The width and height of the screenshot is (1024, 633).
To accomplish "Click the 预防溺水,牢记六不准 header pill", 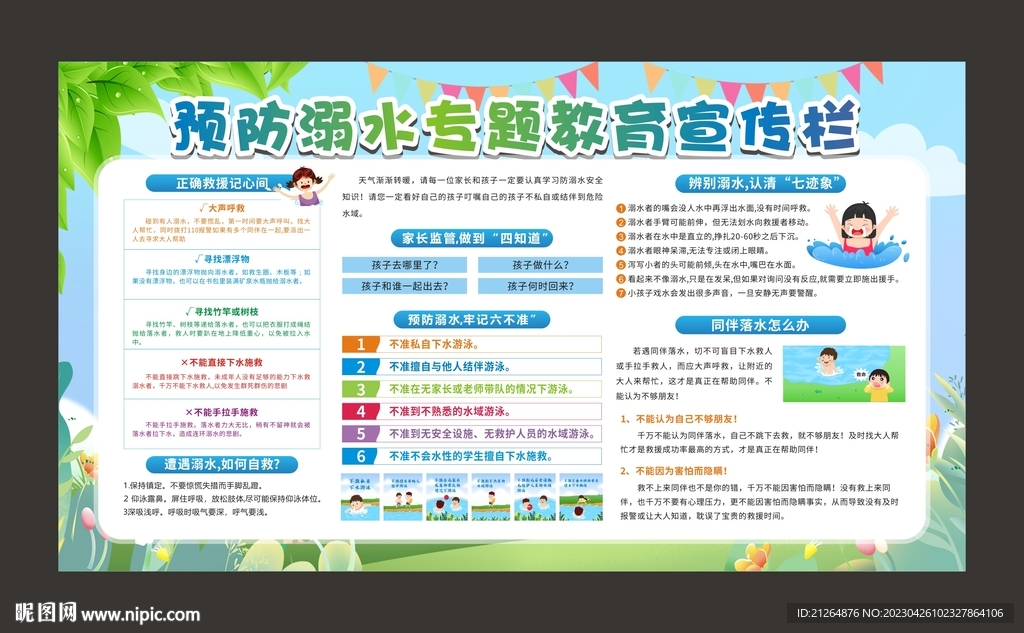I will [x=472, y=319].
